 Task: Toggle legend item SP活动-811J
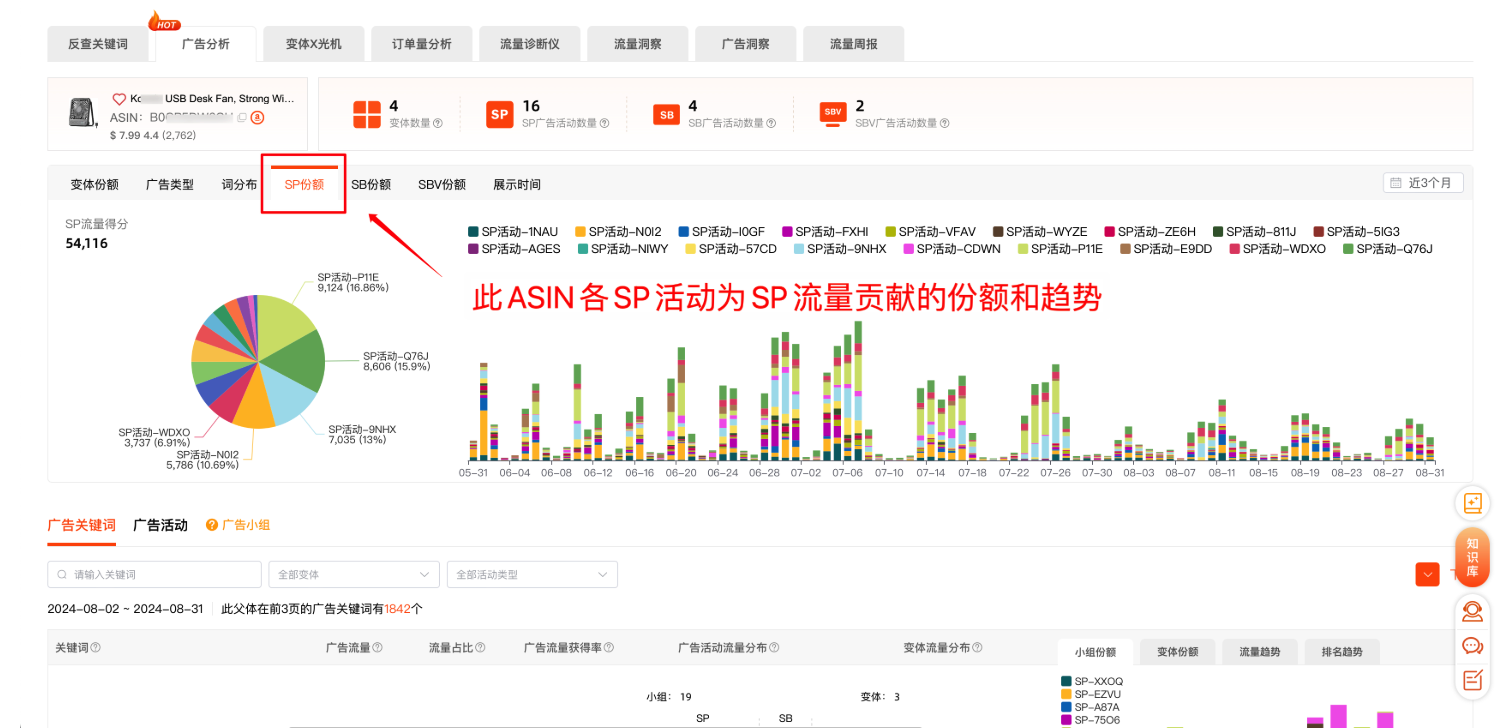click(x=1254, y=231)
